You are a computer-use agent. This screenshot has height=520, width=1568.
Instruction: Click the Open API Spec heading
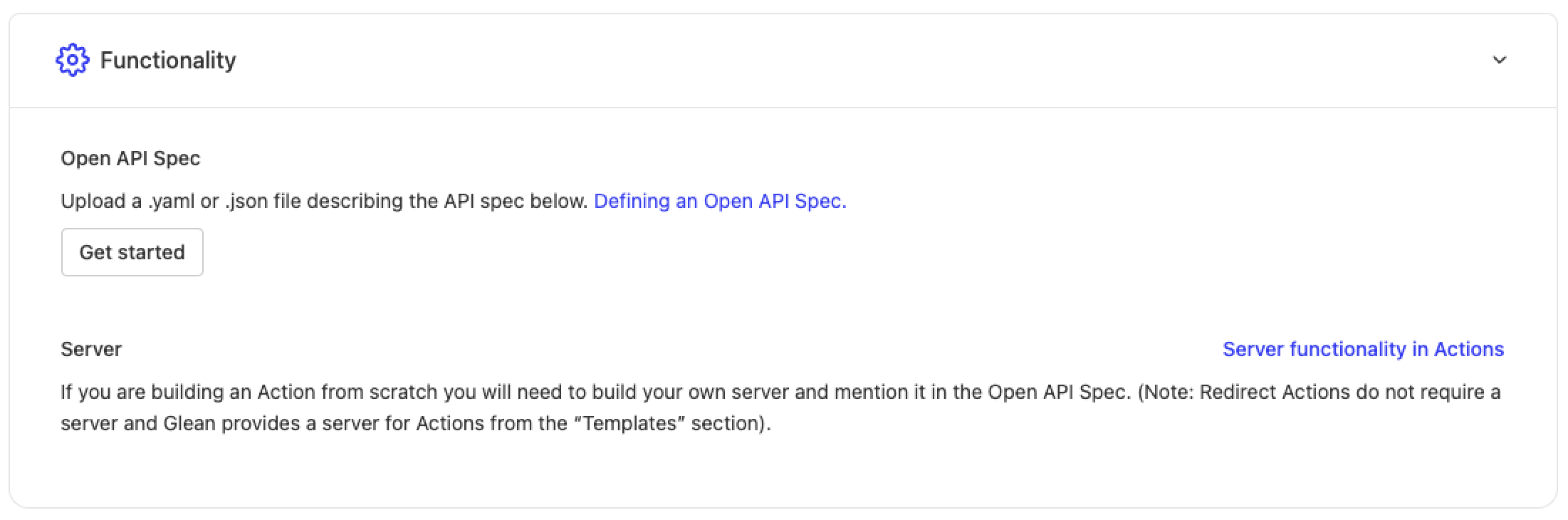(x=130, y=158)
